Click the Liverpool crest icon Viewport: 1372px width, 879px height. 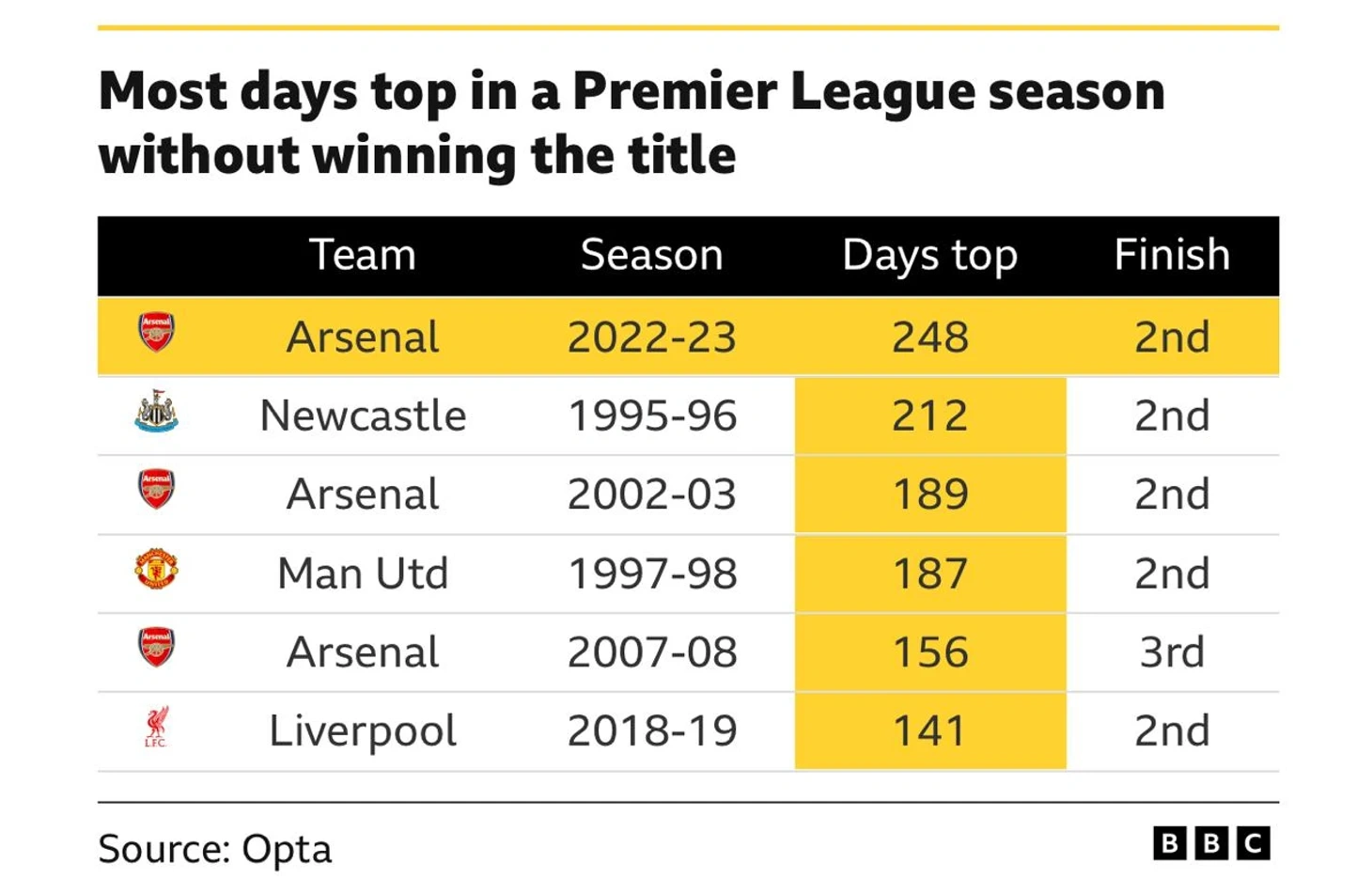click(x=156, y=728)
